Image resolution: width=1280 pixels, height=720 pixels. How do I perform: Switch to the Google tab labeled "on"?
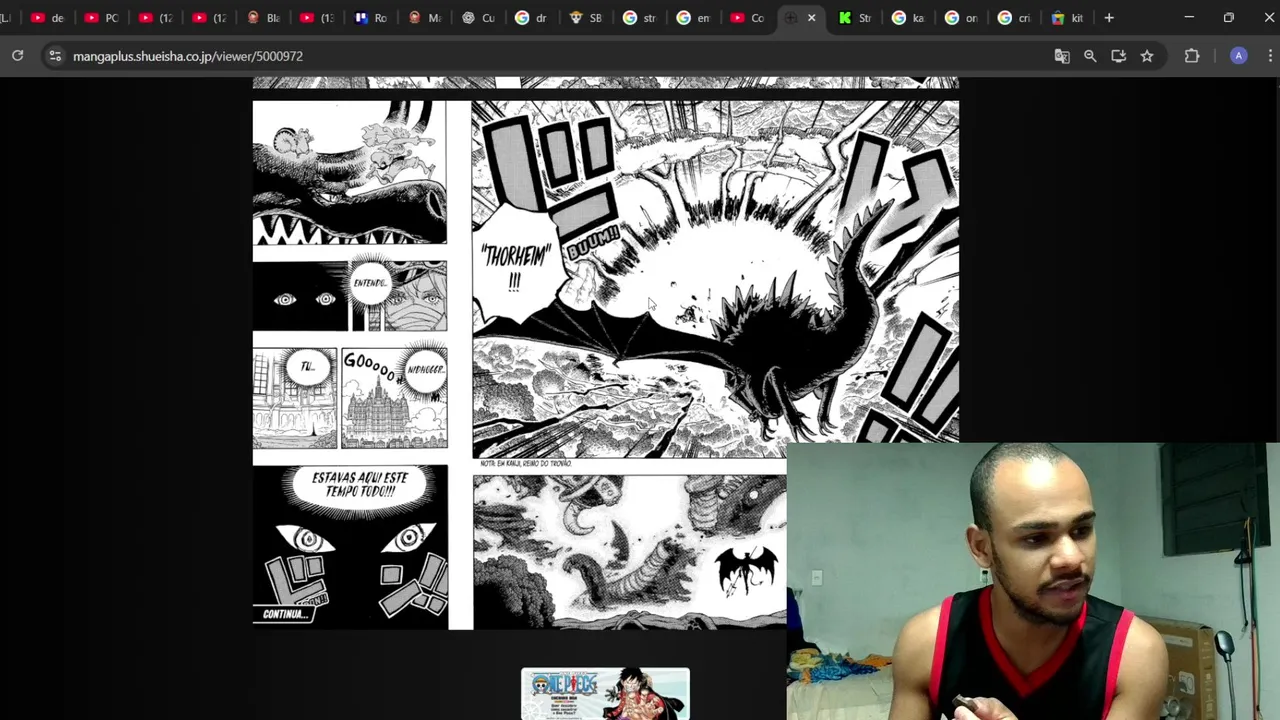[962, 18]
